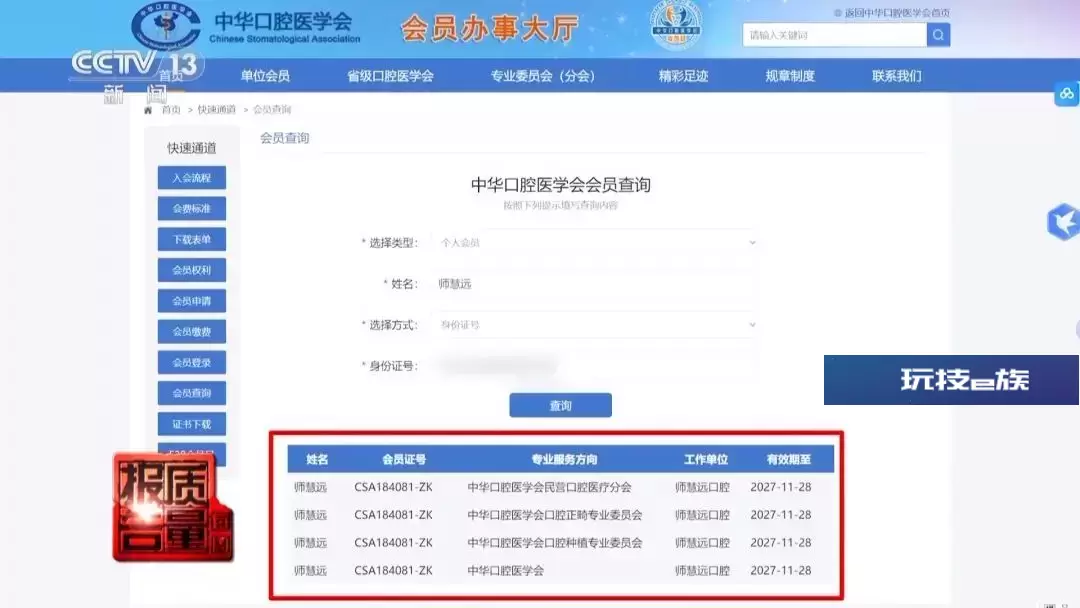Click 2027-11-28 in the 民营口腔医疗分会 row
The width and height of the screenshot is (1080, 608).
(x=781, y=488)
